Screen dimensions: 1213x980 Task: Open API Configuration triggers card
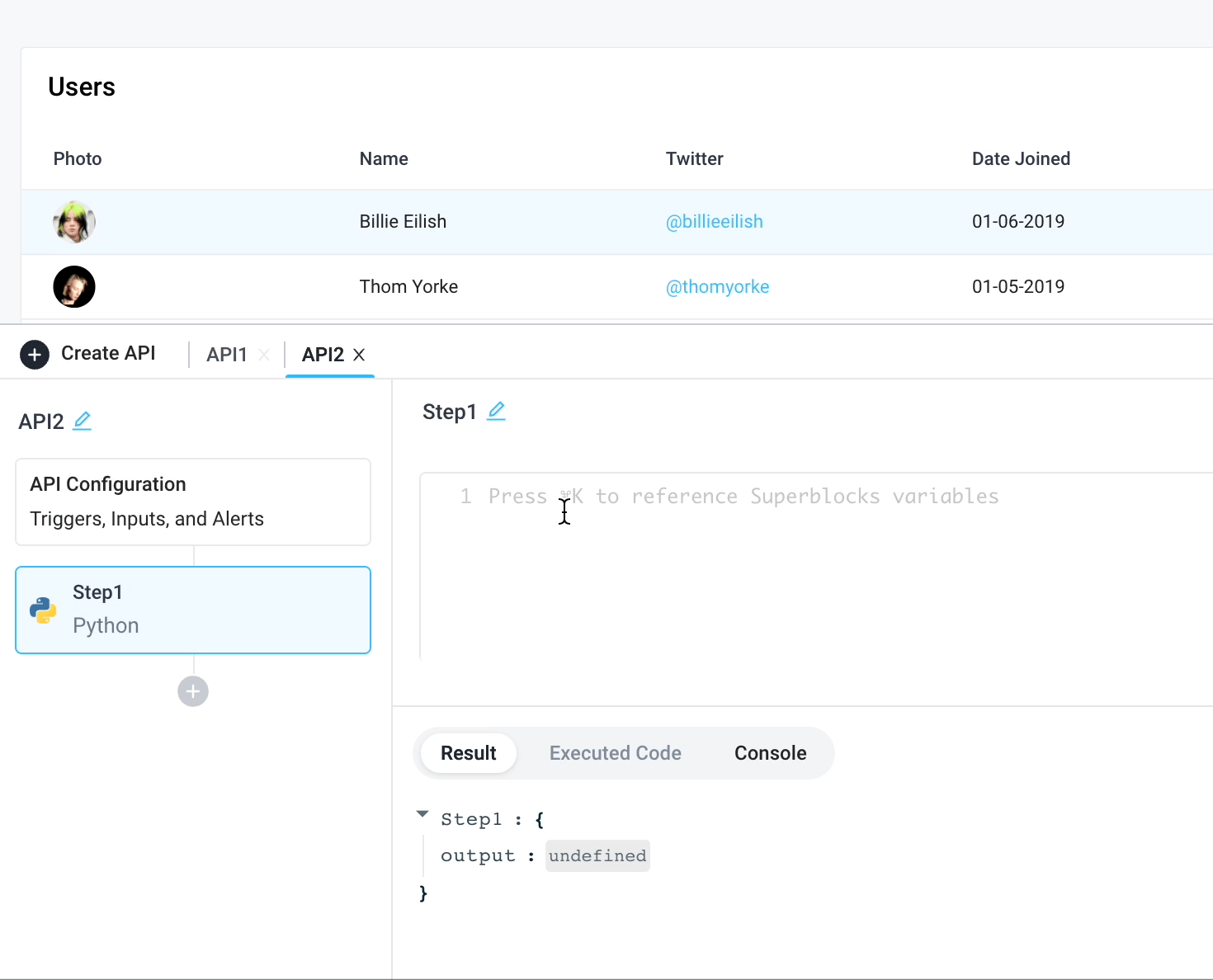[x=193, y=502]
